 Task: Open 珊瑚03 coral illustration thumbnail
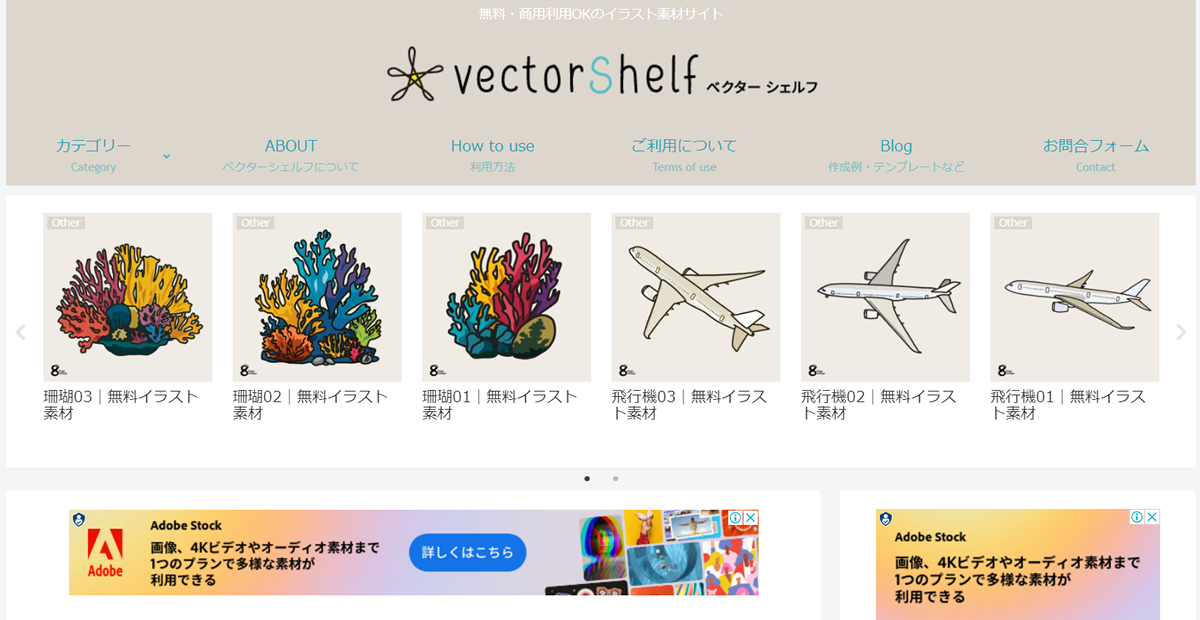(128, 297)
